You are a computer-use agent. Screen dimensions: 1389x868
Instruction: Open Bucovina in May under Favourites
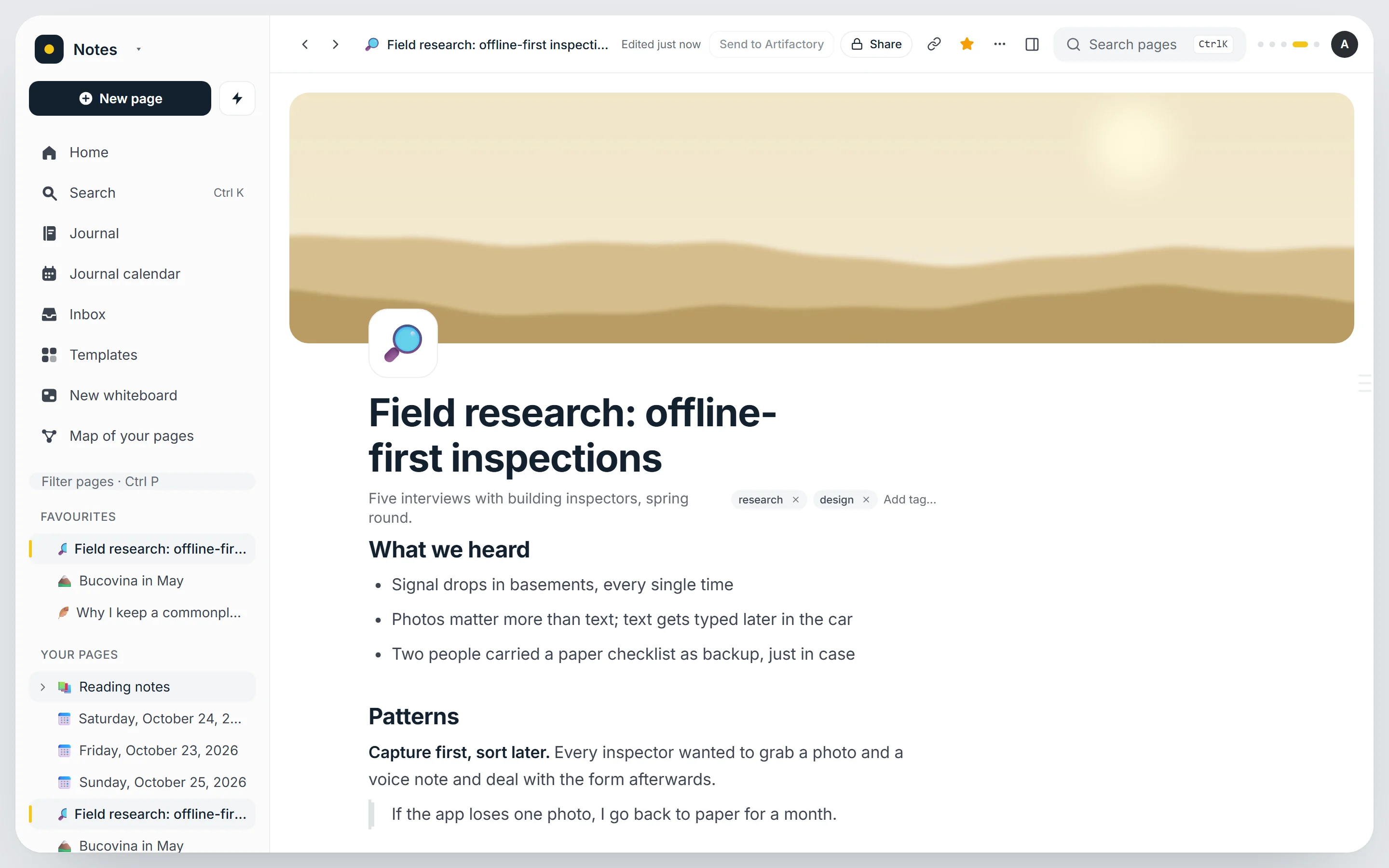[x=142, y=581]
